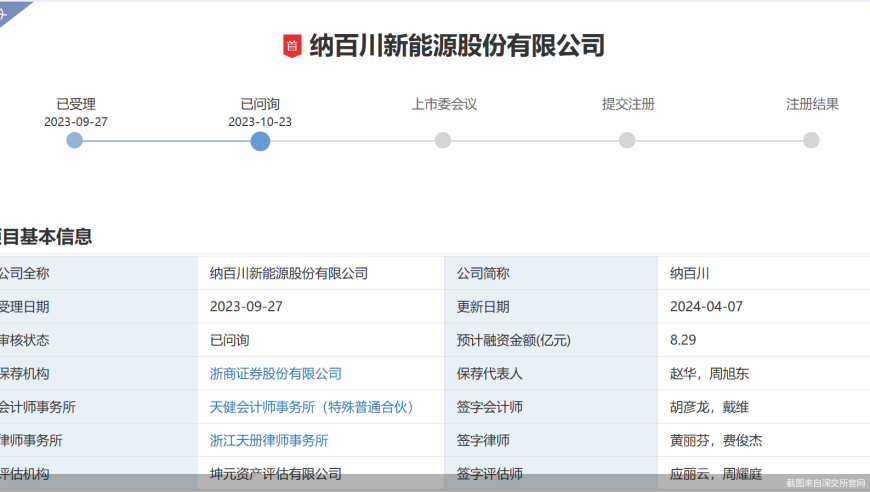Click the 注册结果 timeline node
The width and height of the screenshot is (870, 492).
coord(811,140)
